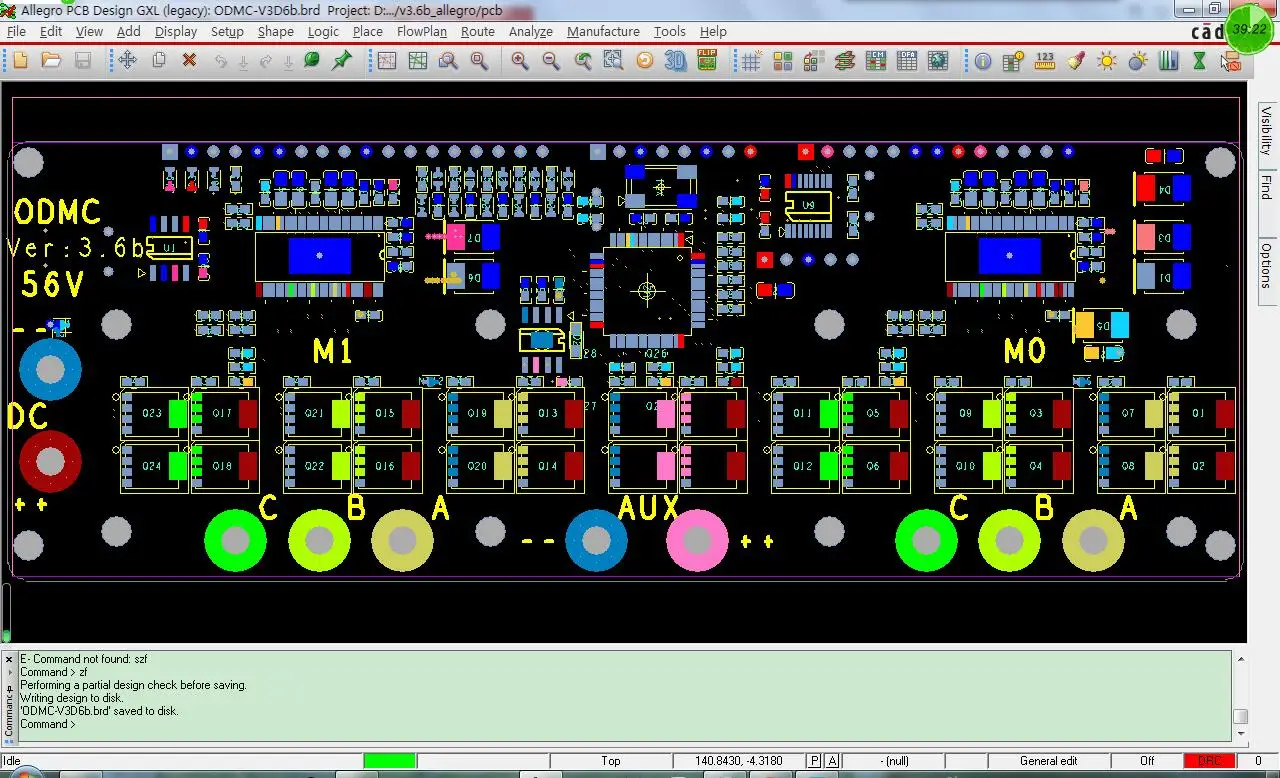Open the Analyze menu

[531, 31]
